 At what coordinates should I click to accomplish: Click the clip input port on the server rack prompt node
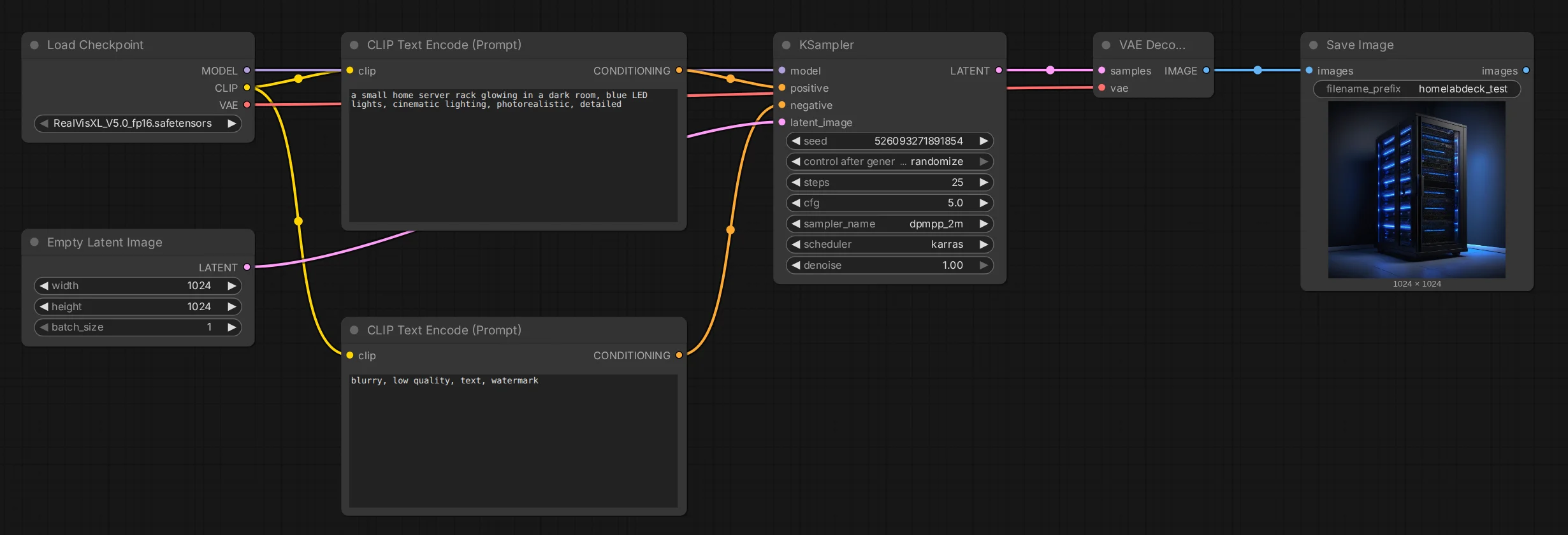click(350, 71)
